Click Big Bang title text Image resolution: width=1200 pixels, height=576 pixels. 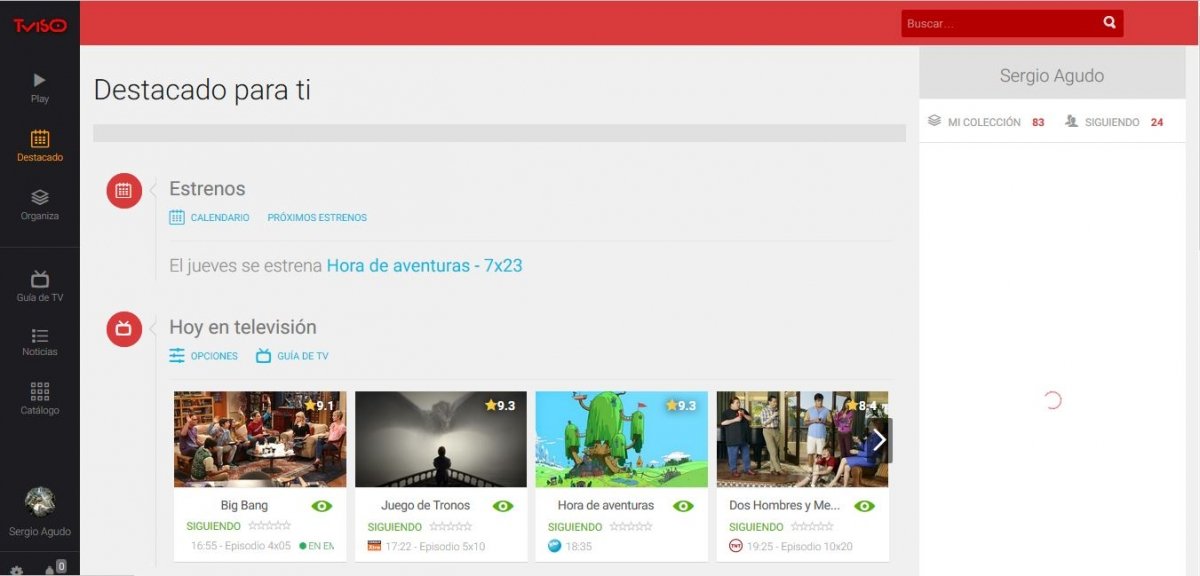tap(244, 506)
